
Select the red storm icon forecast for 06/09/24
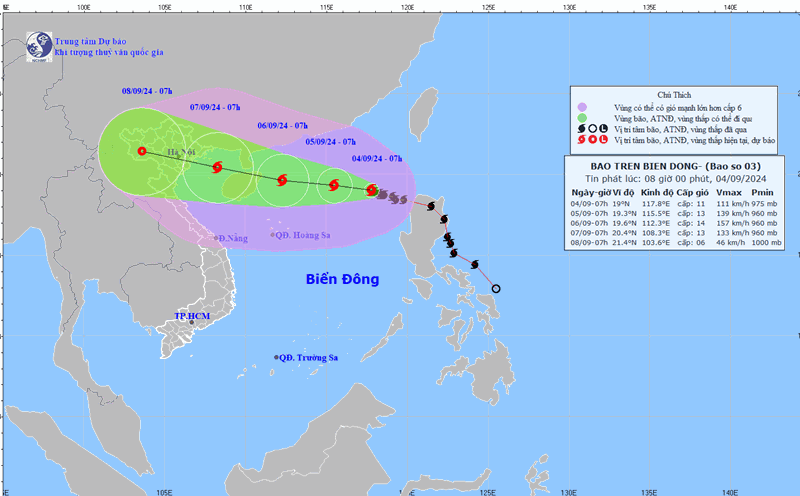tap(279, 180)
